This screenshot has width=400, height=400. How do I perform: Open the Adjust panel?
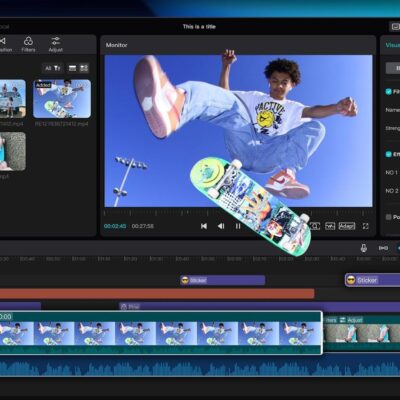pyautogui.click(x=56, y=44)
